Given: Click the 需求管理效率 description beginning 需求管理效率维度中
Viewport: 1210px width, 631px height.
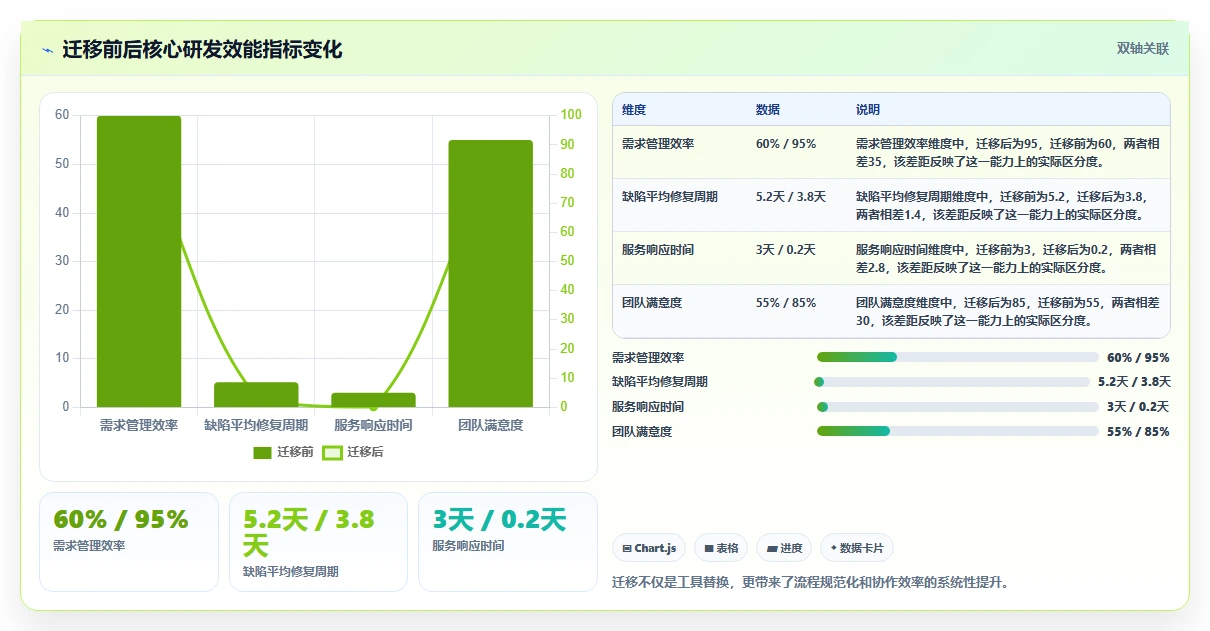Looking at the screenshot, I should (x=1008, y=153).
